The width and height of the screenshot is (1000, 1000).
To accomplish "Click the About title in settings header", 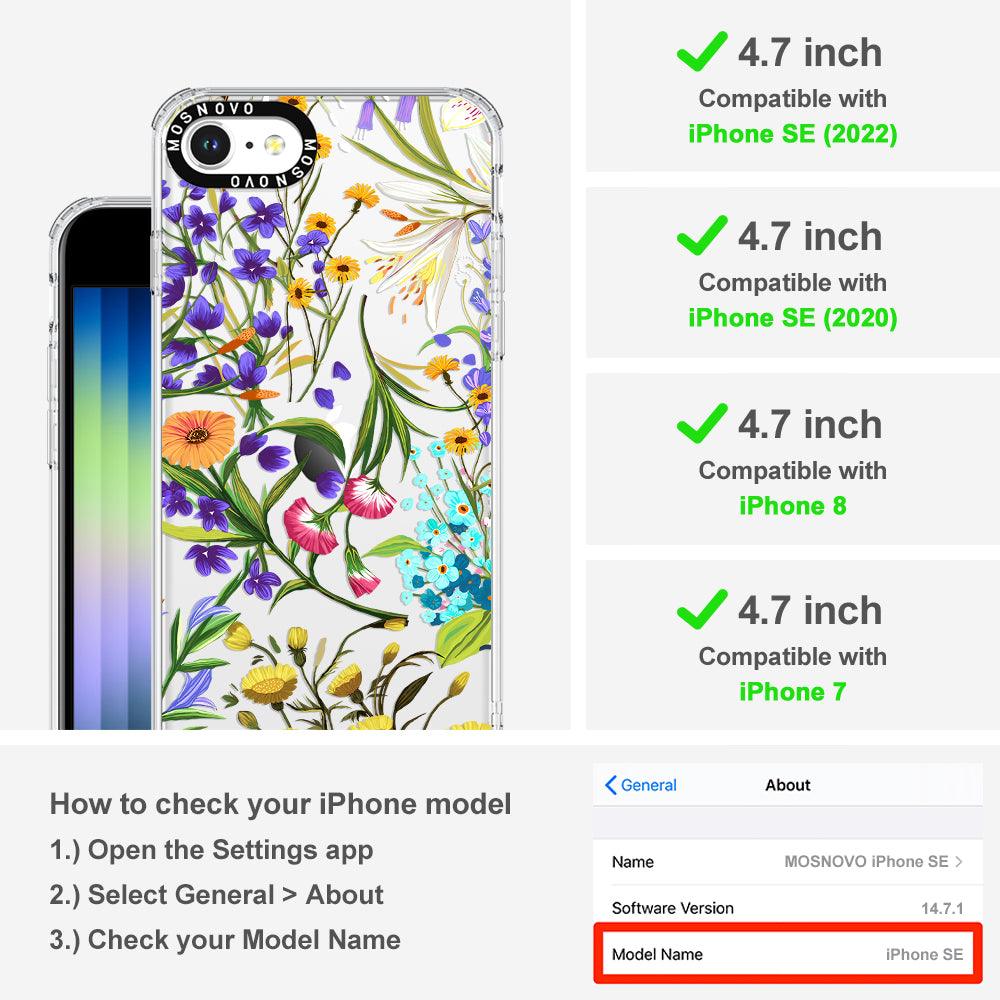I will (788, 785).
